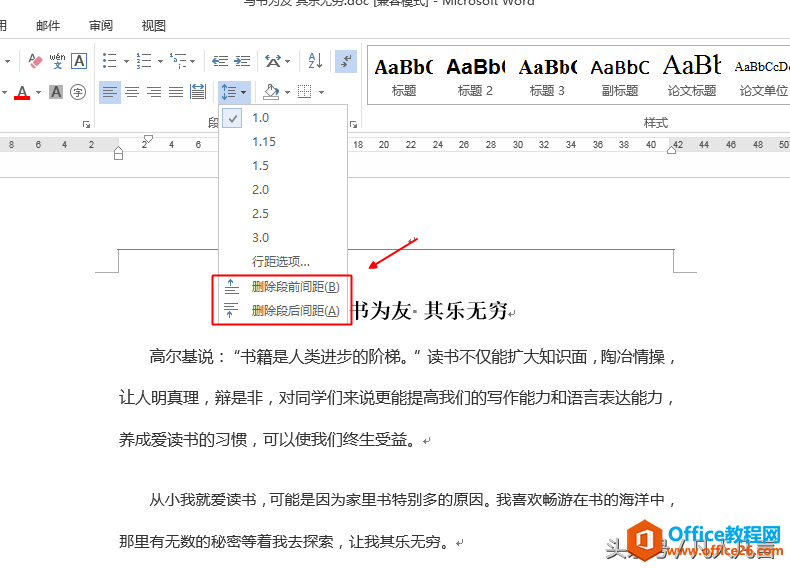Apply multilevel list formatting
Viewport: 790px width, 568px height.
[178, 61]
